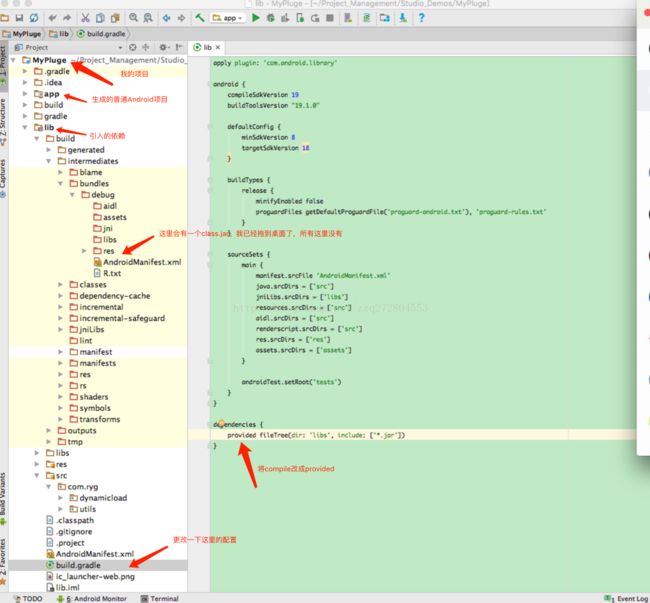Screen dimensions: 650x603
Task: Open the Favorites side tab
Action: [x=3, y=562]
